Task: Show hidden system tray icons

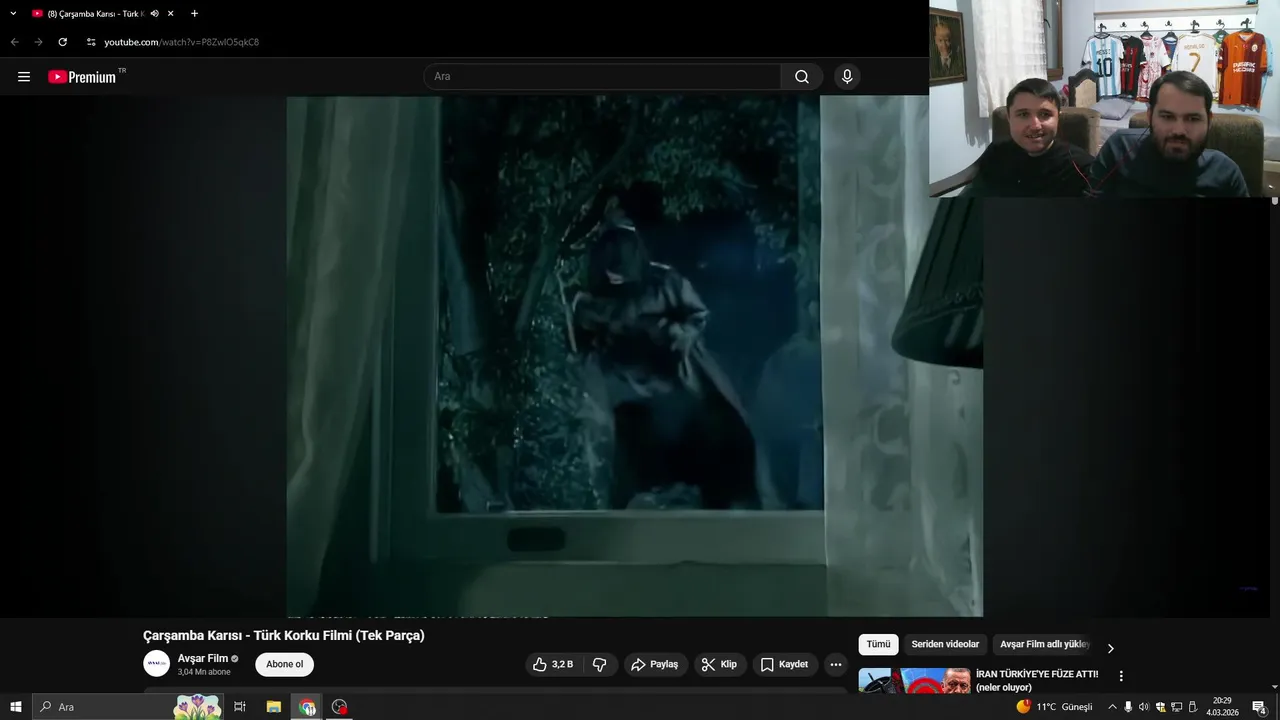Action: tap(1112, 707)
